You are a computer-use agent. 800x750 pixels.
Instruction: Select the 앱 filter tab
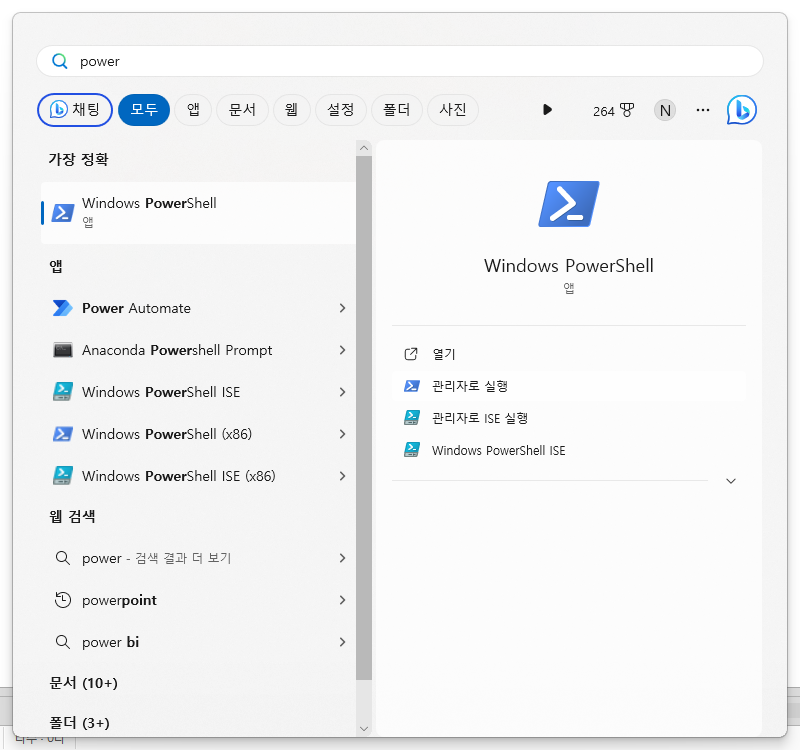(x=193, y=110)
